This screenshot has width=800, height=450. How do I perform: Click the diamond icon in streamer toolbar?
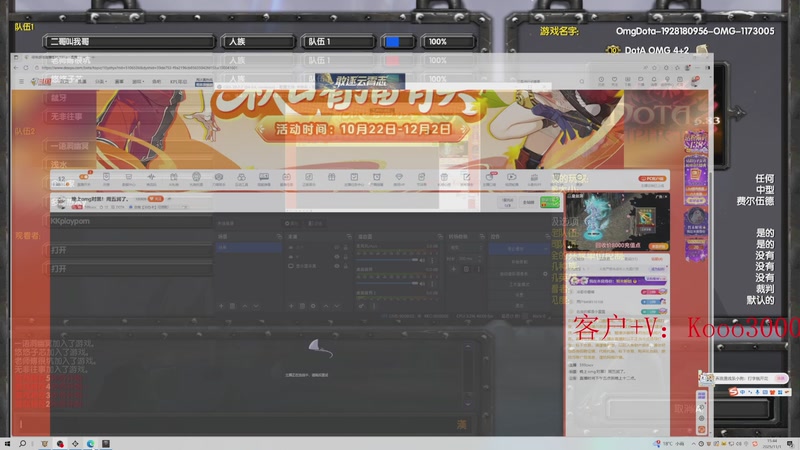tap(399, 177)
